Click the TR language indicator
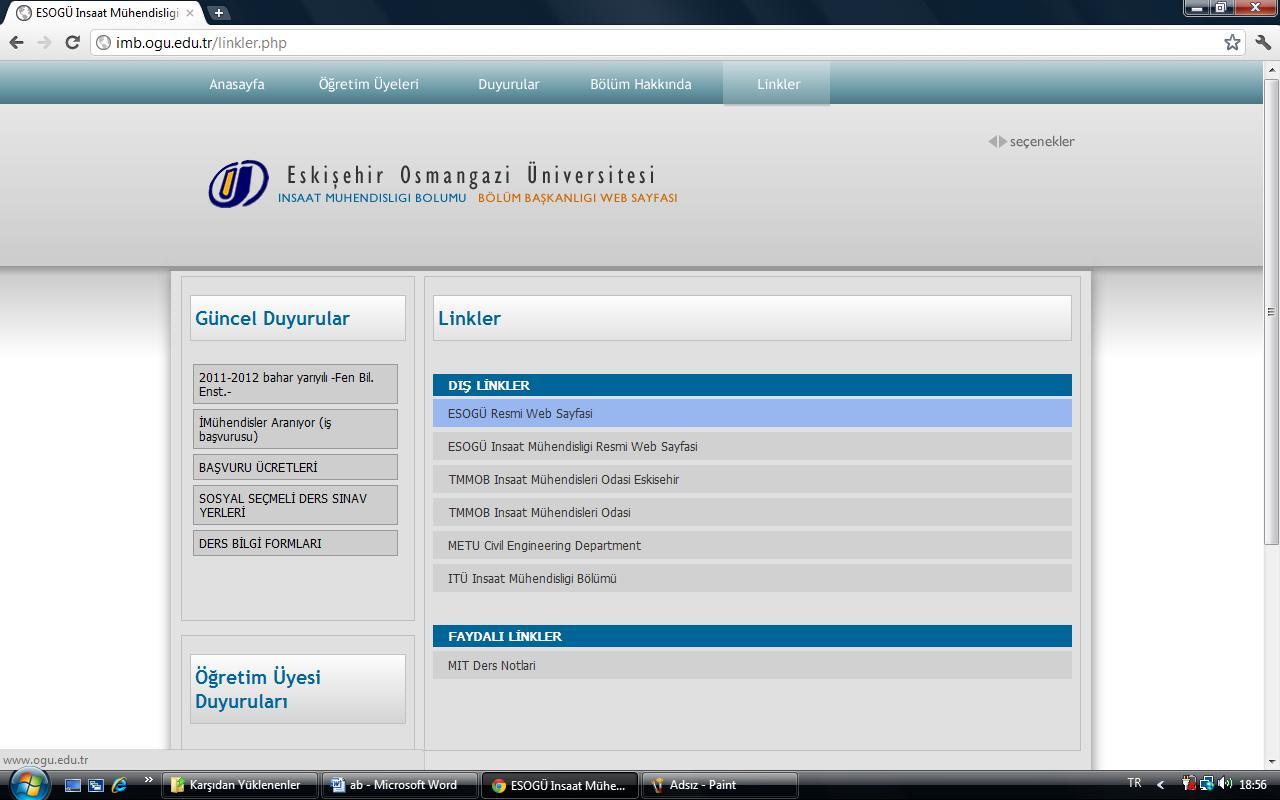Viewport: 1280px width, 800px height. 1134,783
